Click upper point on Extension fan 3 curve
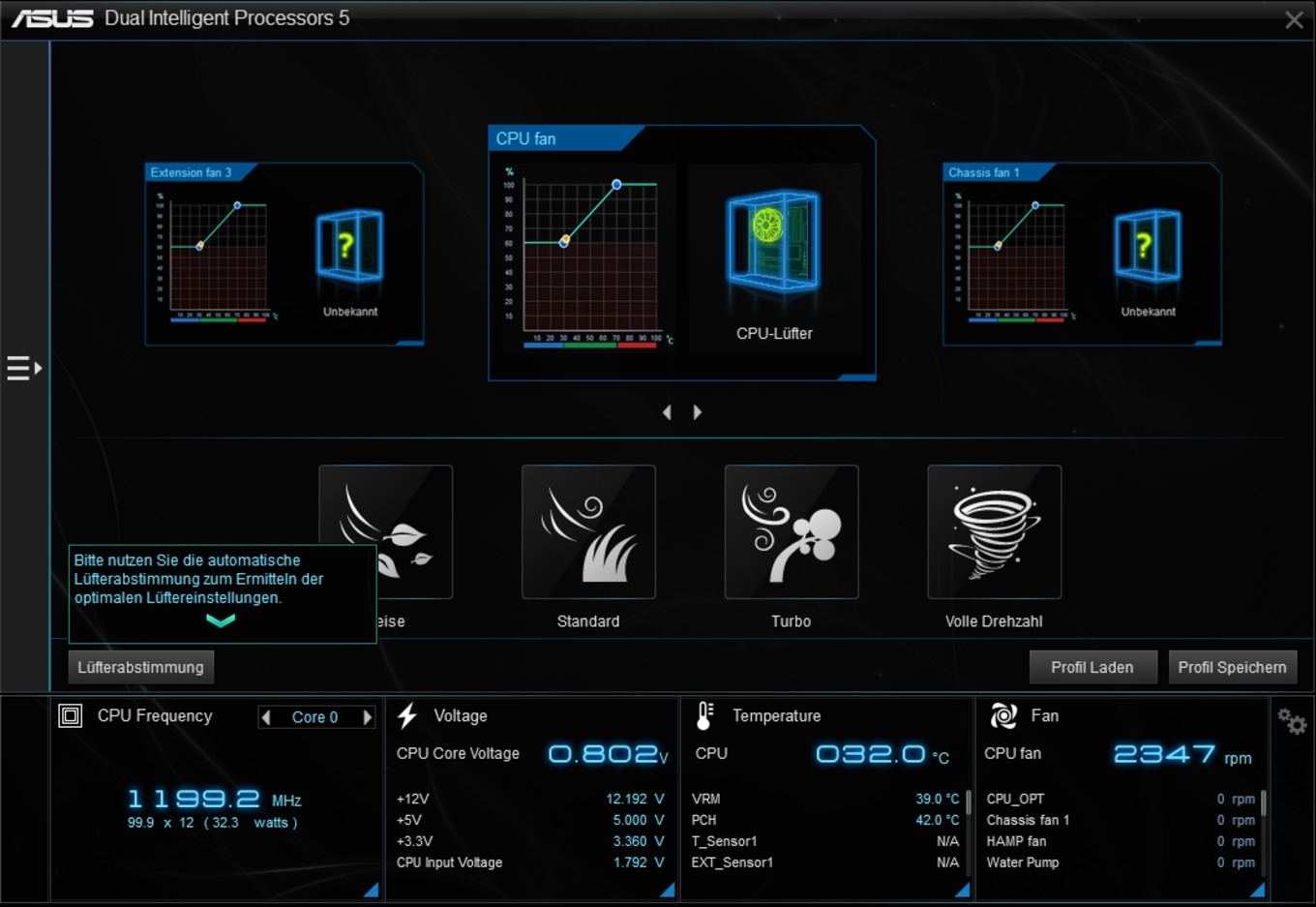 tap(238, 205)
